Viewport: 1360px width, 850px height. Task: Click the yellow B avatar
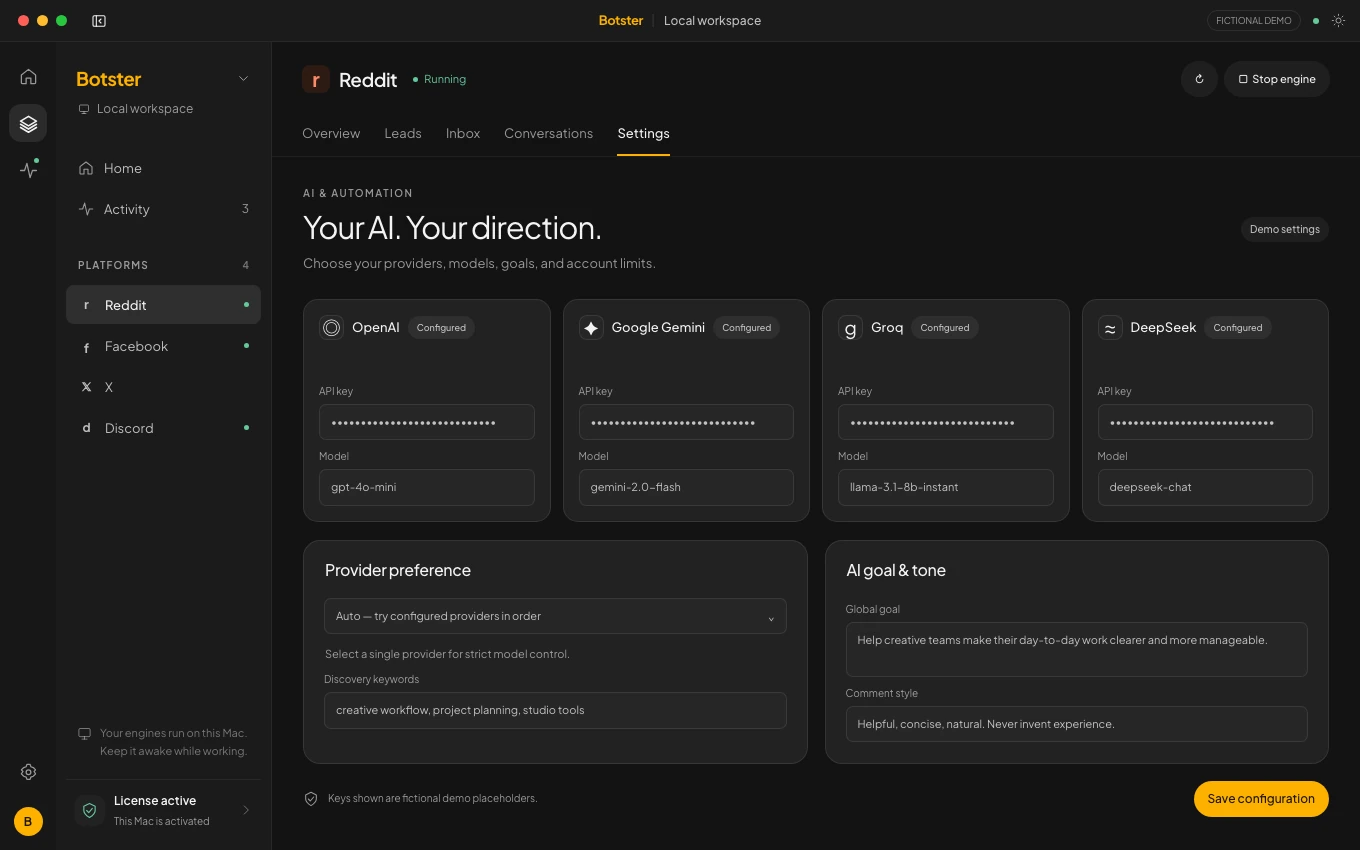tap(28, 821)
